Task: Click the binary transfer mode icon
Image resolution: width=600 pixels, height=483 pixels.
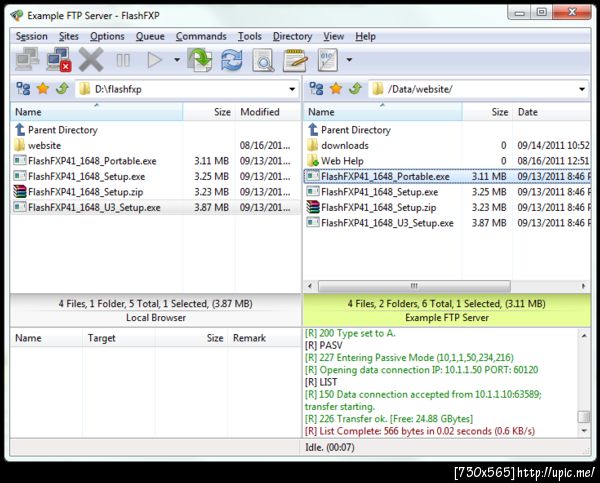Action: pos(328,60)
